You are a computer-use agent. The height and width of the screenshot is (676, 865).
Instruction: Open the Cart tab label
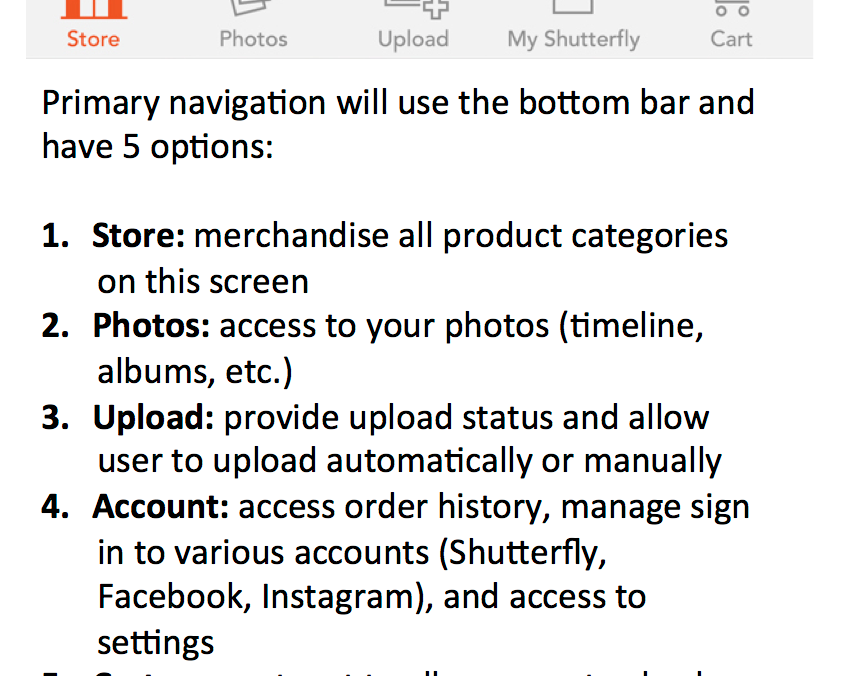731,39
